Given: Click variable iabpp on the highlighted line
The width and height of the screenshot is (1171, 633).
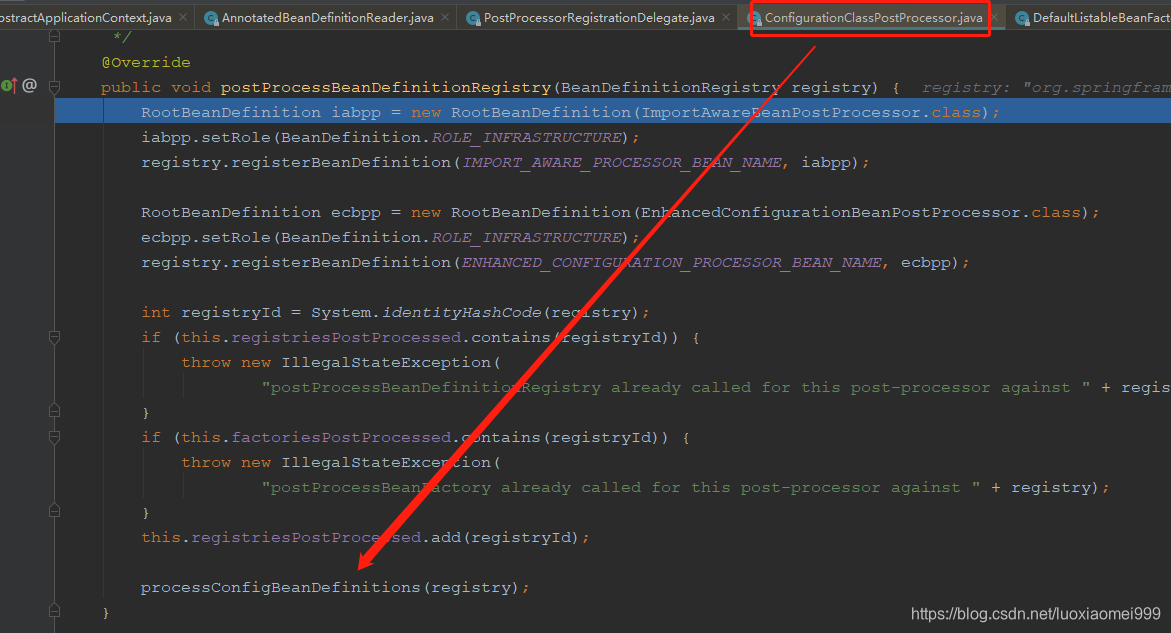Looking at the screenshot, I should tap(355, 113).
